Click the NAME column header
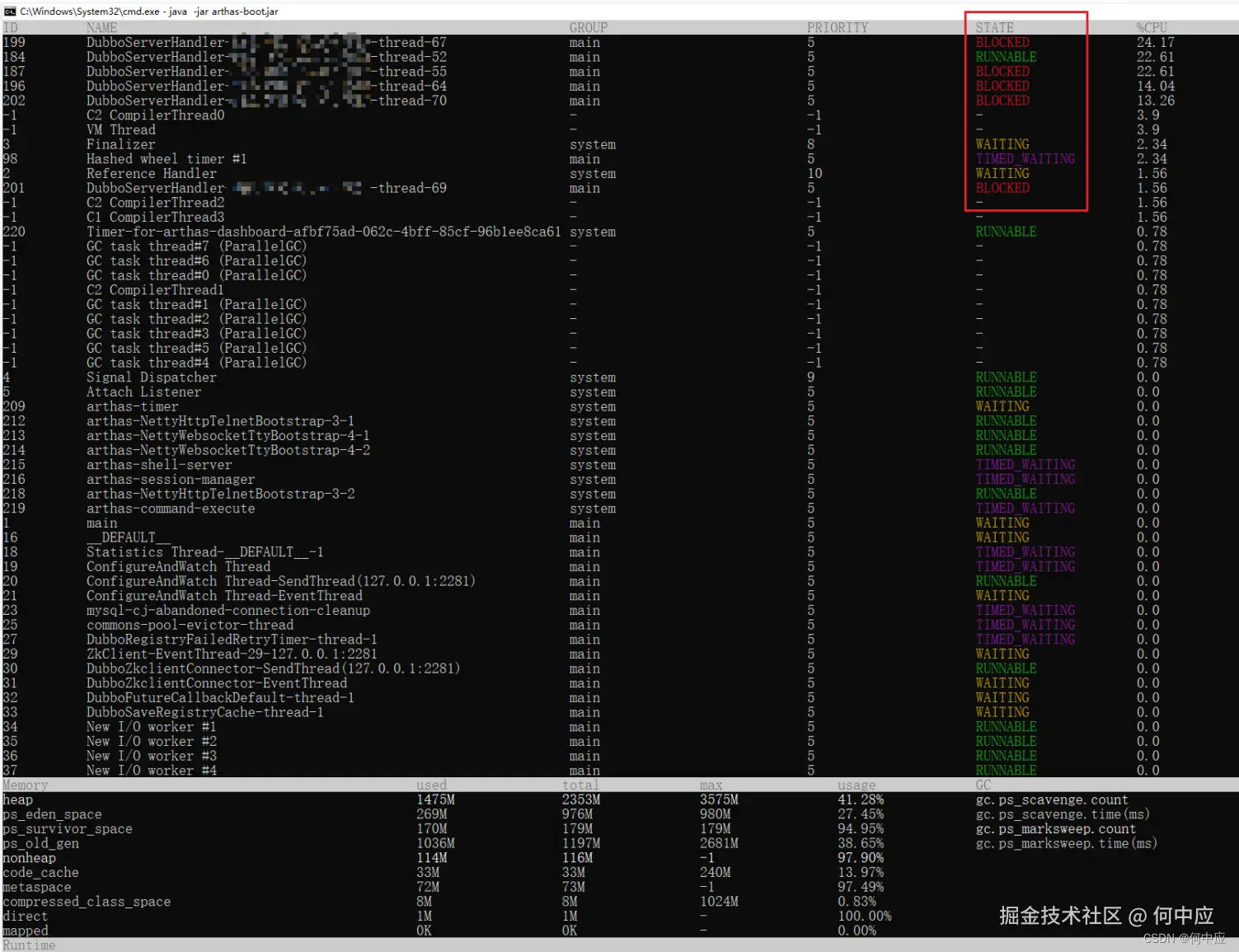Screen dimensions: 1239x952 (x=101, y=27)
